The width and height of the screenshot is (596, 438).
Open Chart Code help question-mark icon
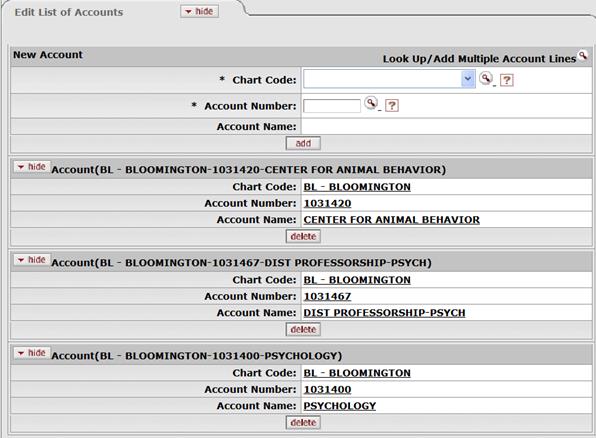pos(507,80)
